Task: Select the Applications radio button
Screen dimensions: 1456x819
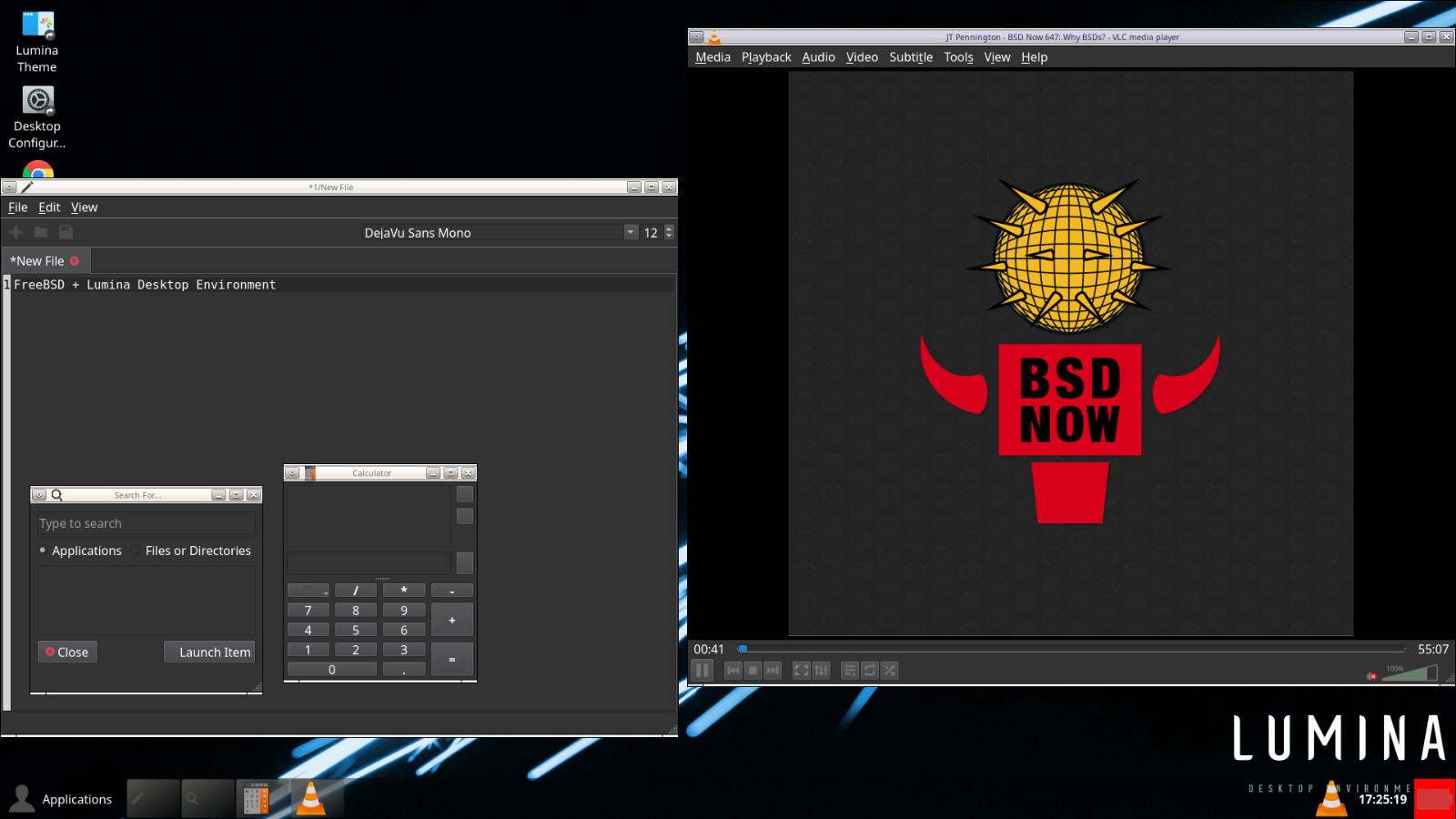Action: 80,551
